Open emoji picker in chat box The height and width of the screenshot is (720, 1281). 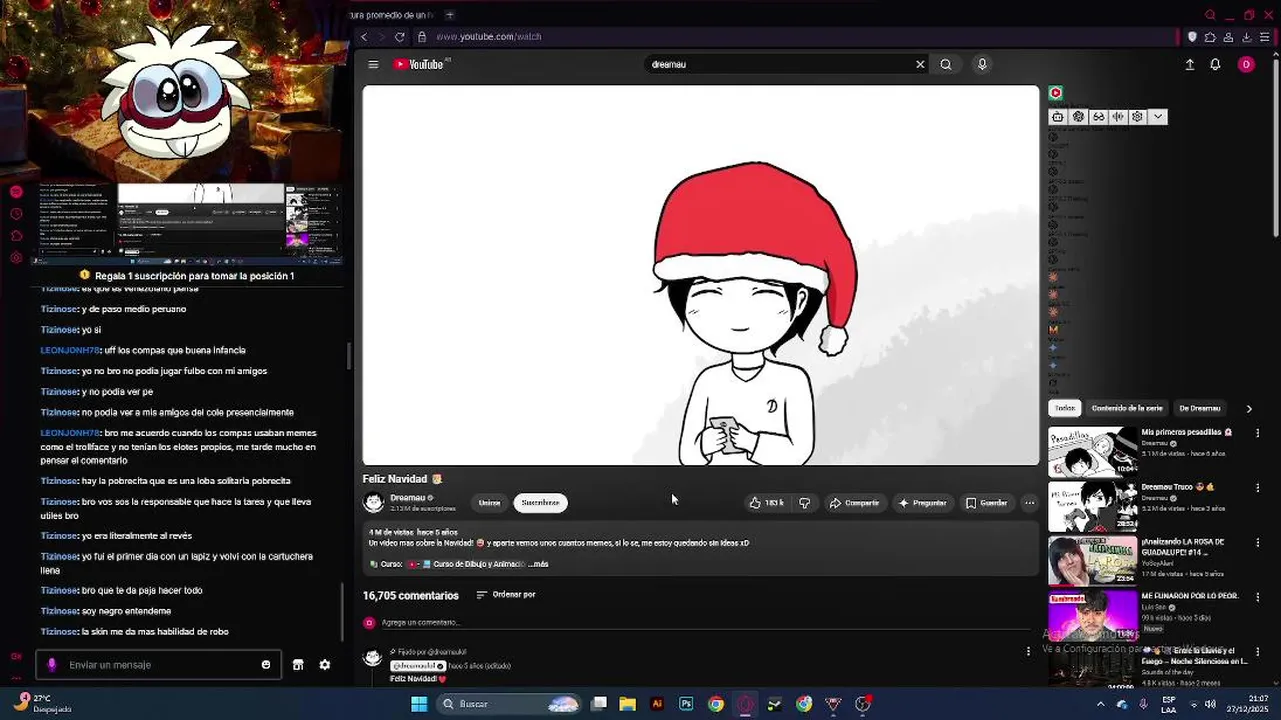(x=266, y=665)
